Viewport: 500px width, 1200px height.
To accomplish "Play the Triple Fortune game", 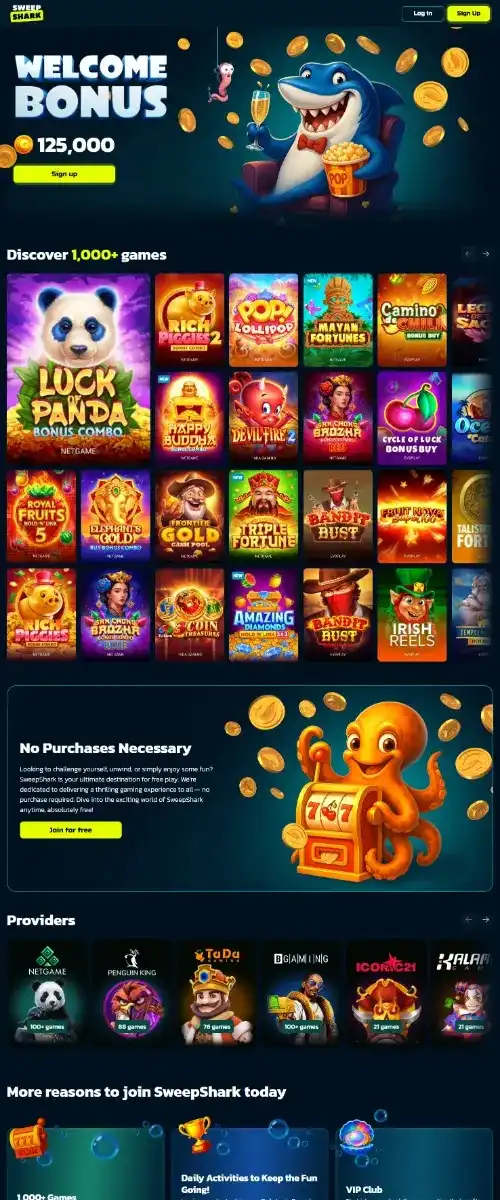I will click(x=264, y=516).
